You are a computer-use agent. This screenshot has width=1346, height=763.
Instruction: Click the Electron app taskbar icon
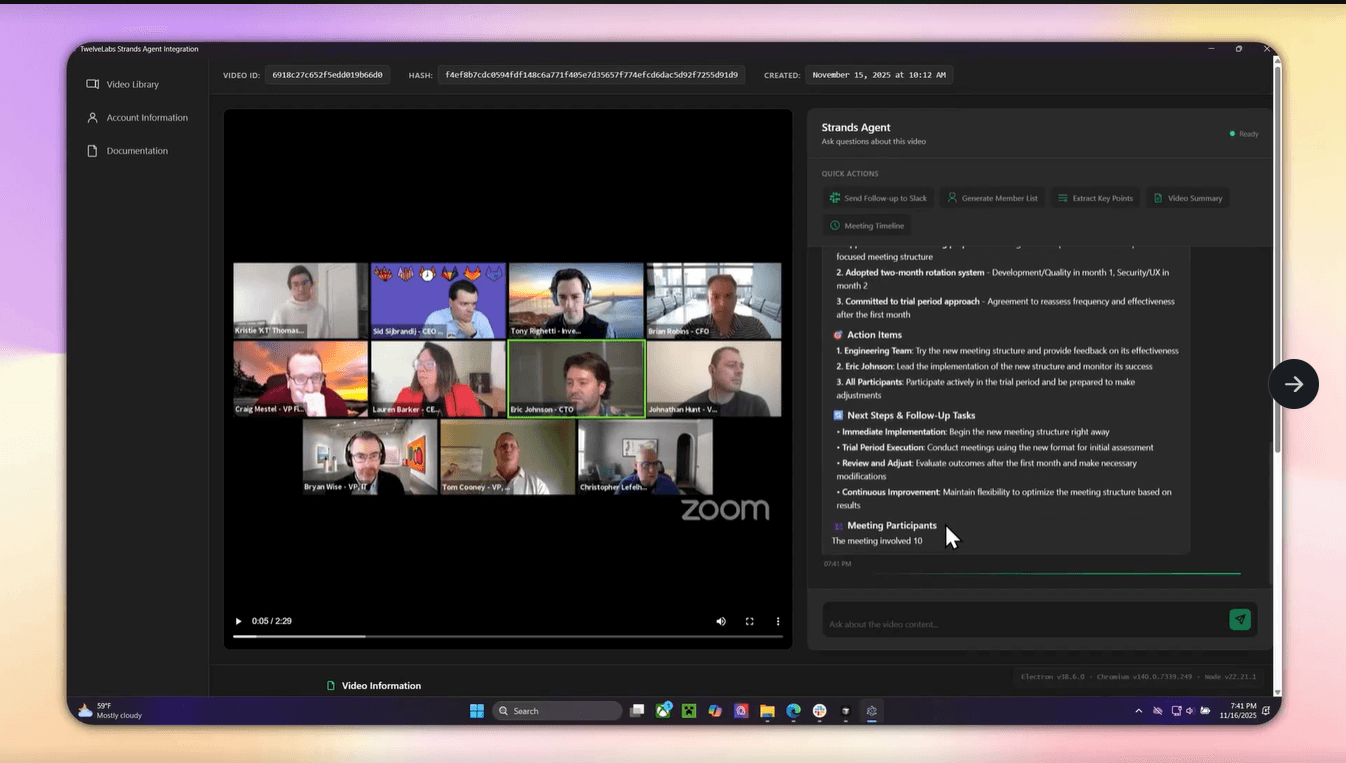(871, 711)
